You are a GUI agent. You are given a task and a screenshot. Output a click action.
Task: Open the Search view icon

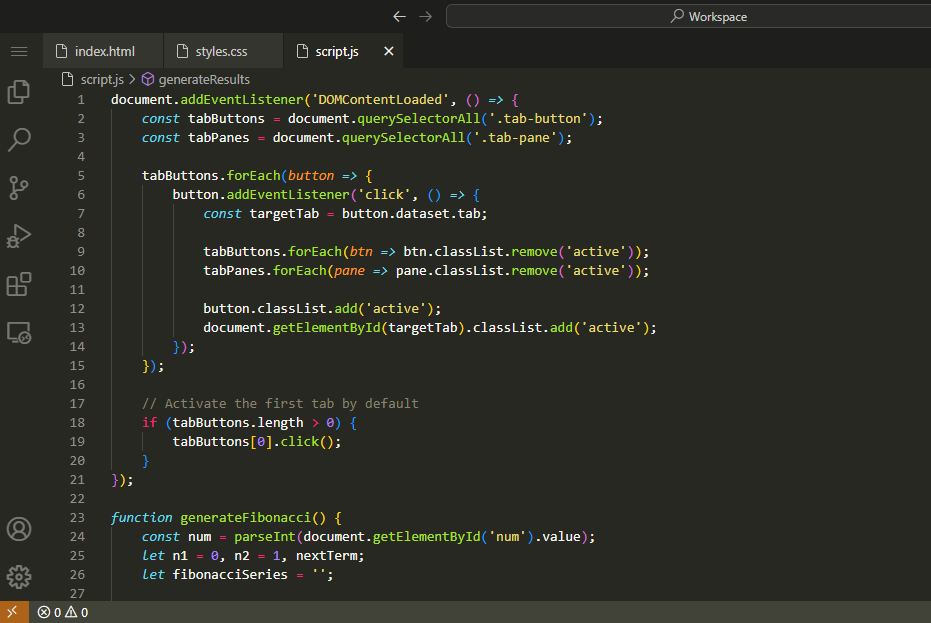(19, 140)
